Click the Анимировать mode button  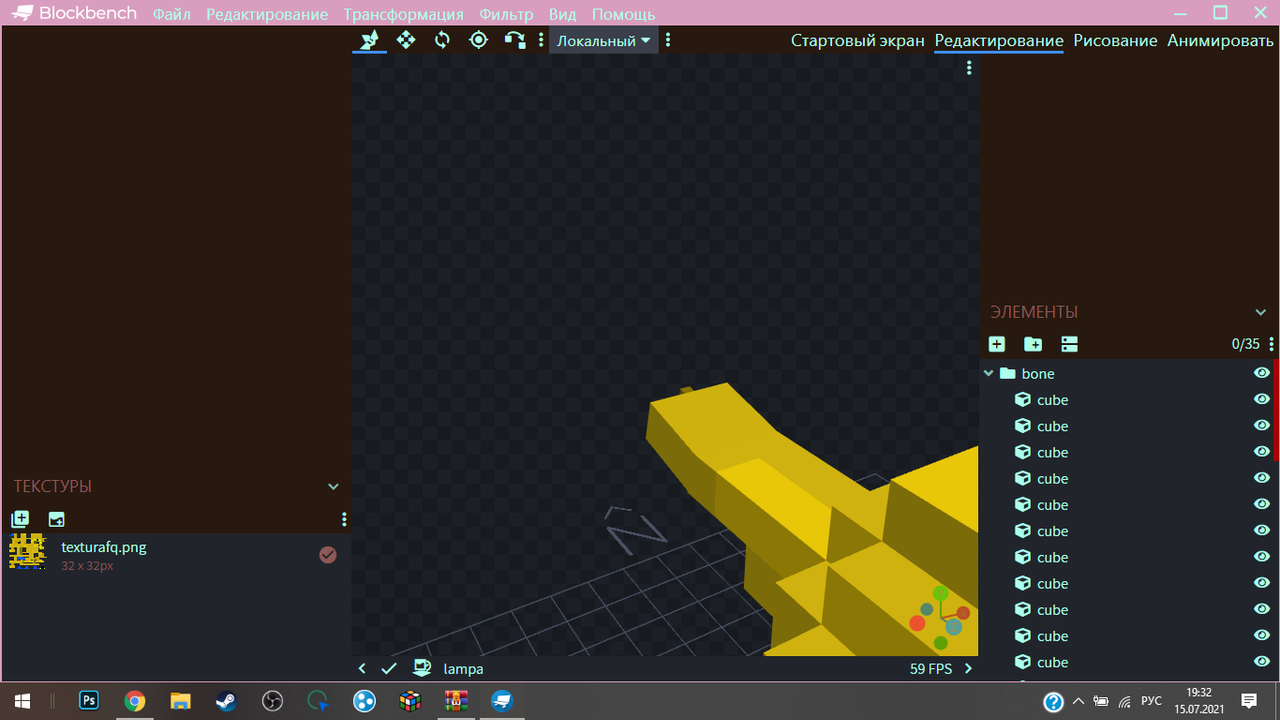coord(1220,41)
